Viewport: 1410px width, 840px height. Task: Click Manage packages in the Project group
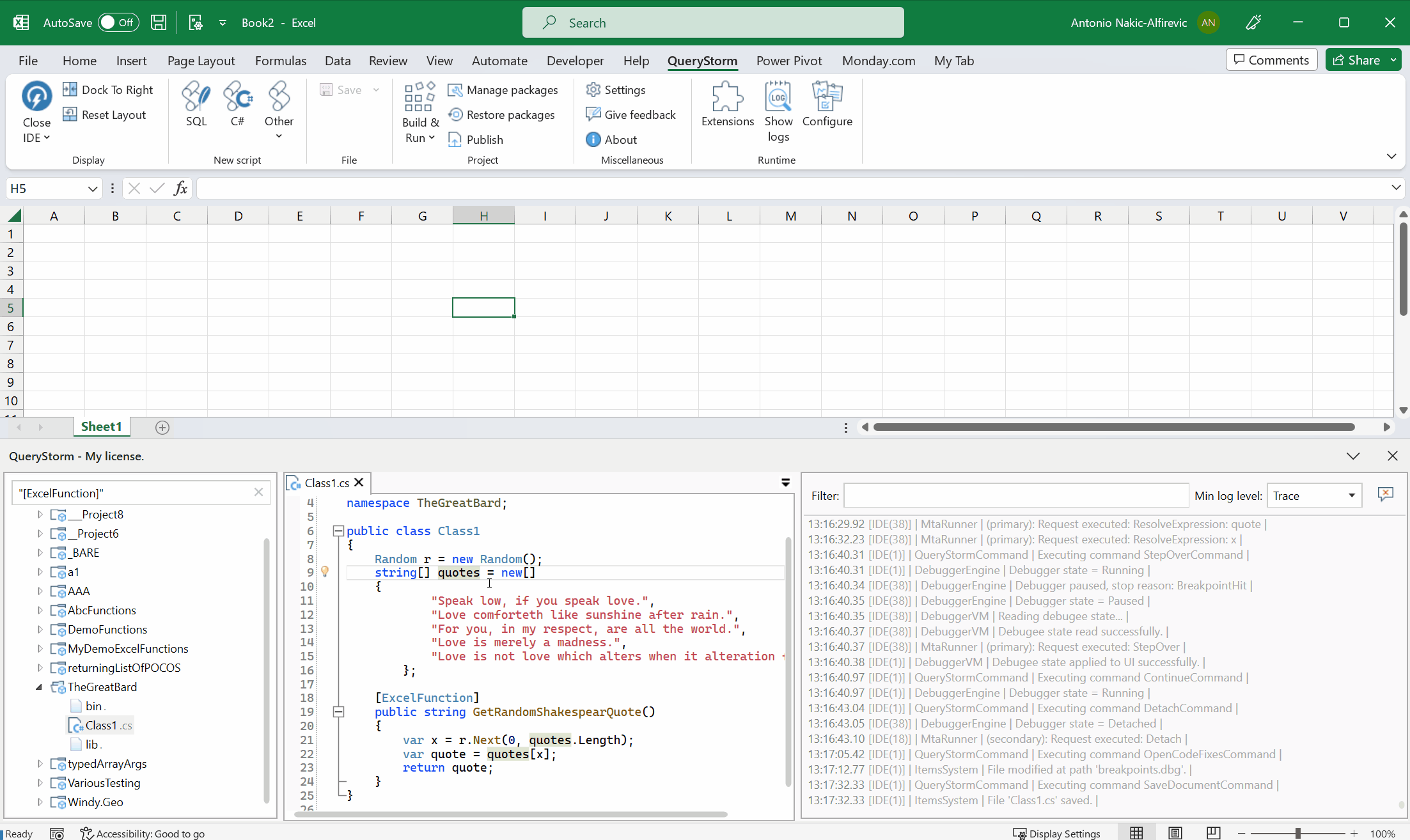coord(503,90)
